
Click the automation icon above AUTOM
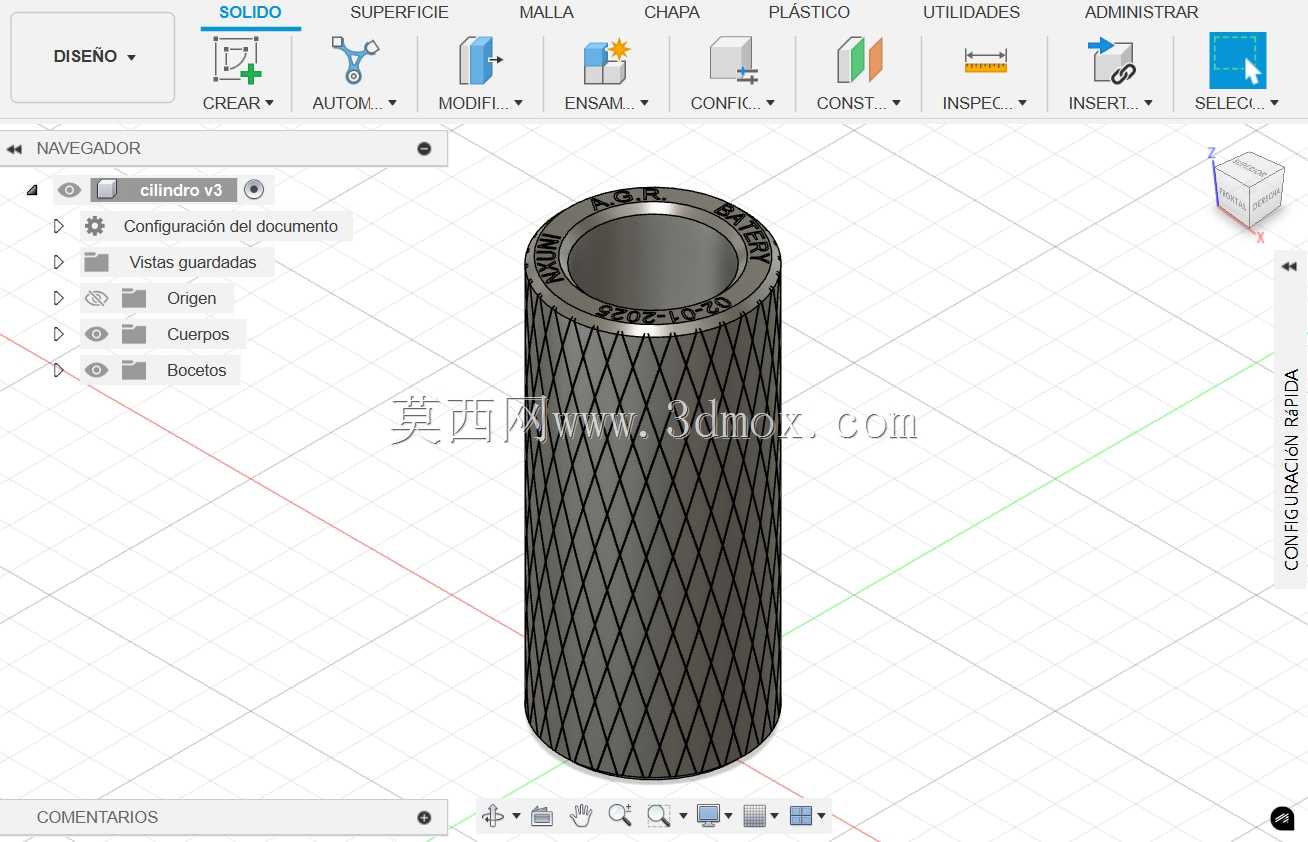[x=354, y=60]
